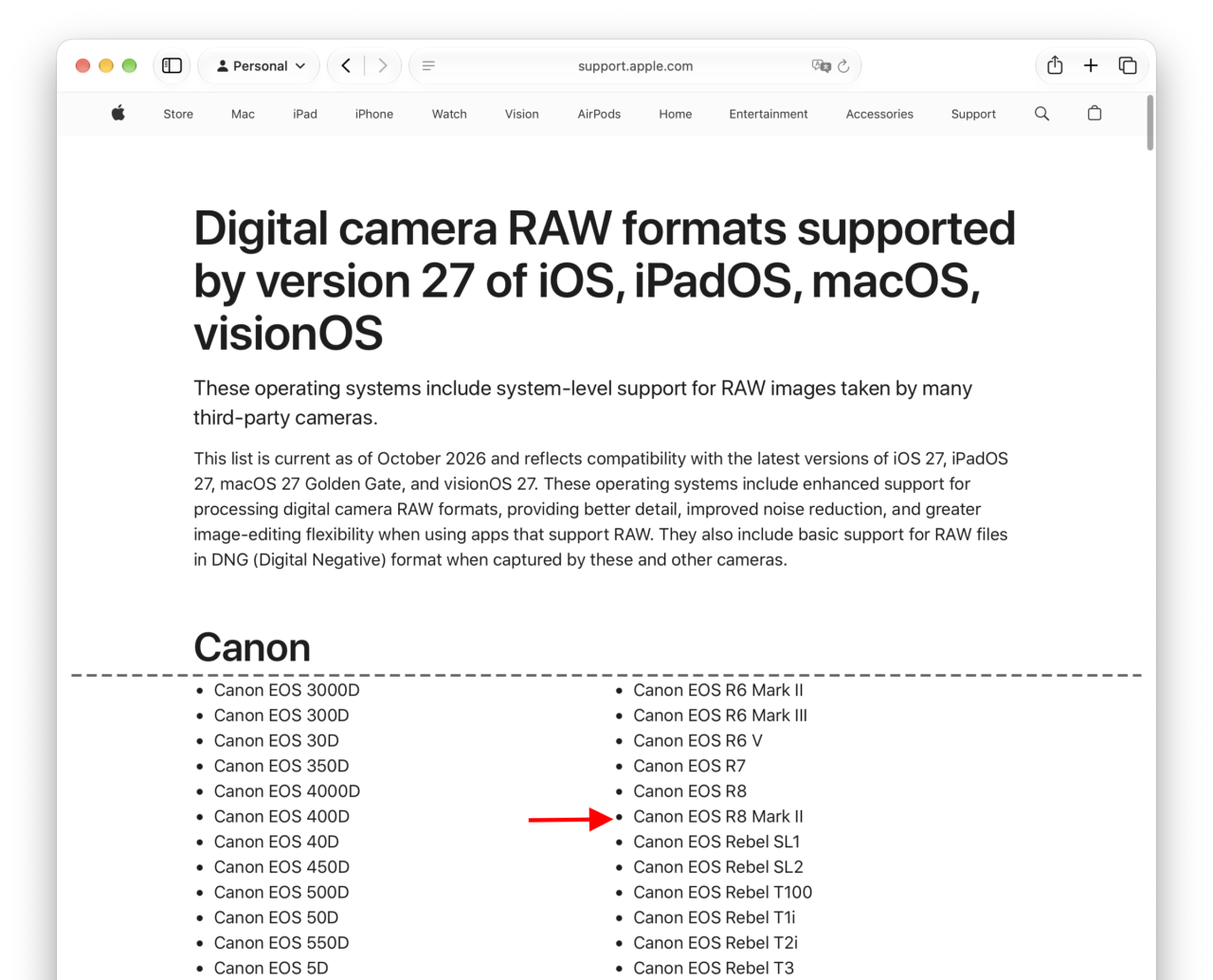Reload the current page

coord(843,65)
